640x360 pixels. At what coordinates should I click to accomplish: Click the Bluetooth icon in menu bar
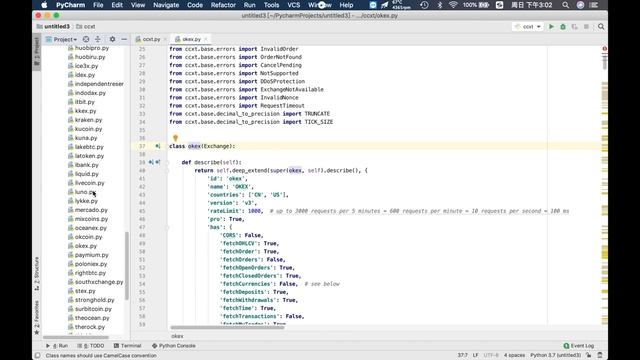pyautogui.click(x=440, y=5)
